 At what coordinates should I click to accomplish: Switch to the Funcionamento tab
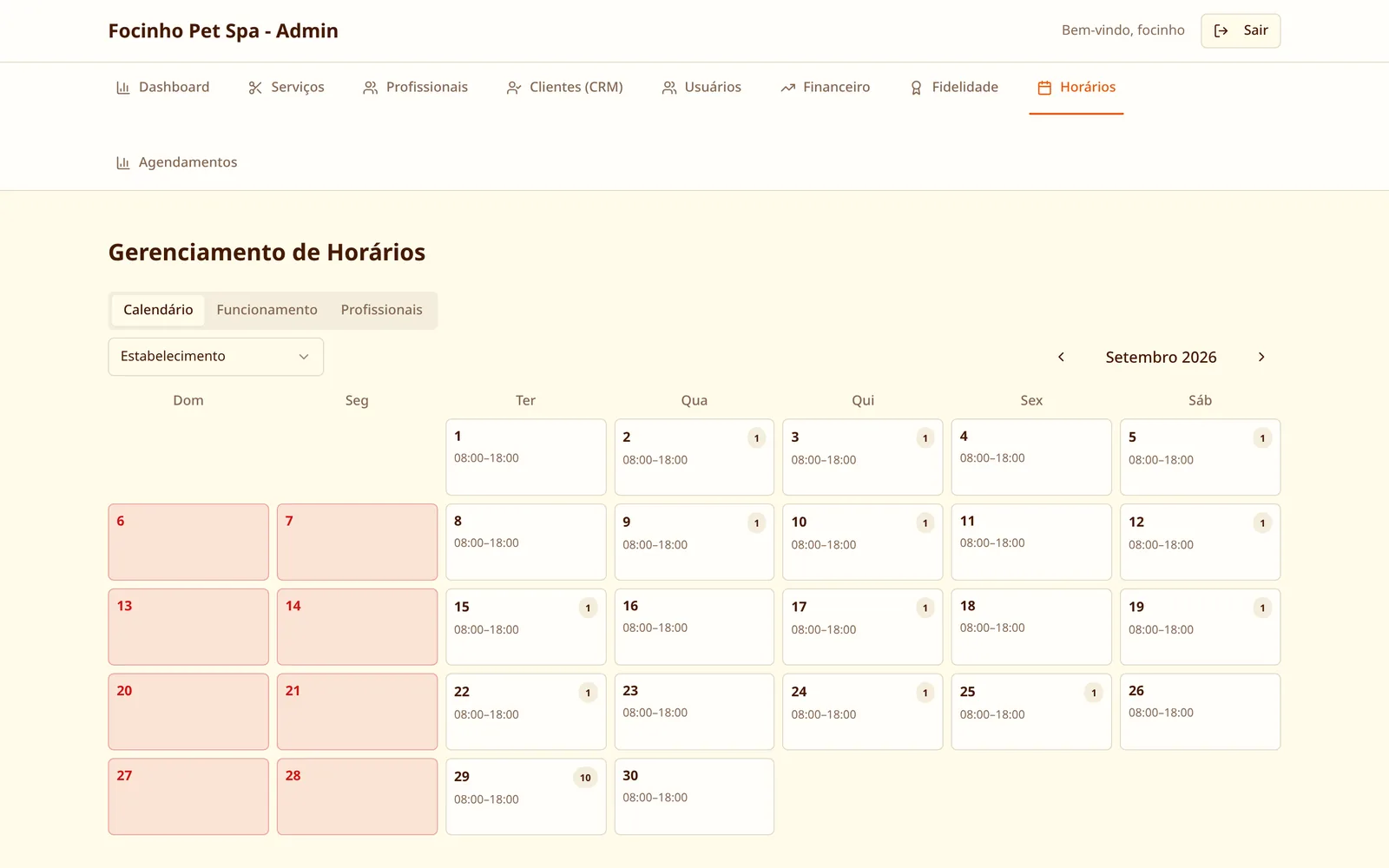(267, 310)
